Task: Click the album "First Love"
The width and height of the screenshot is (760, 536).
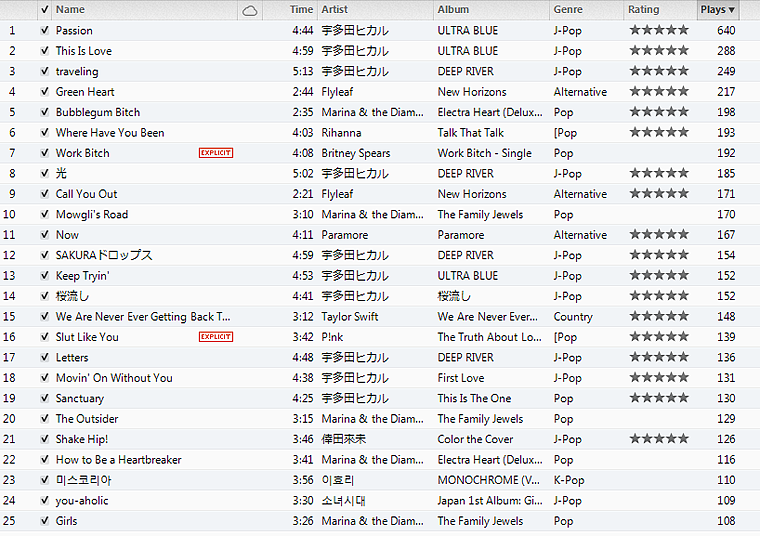Action: click(x=461, y=378)
